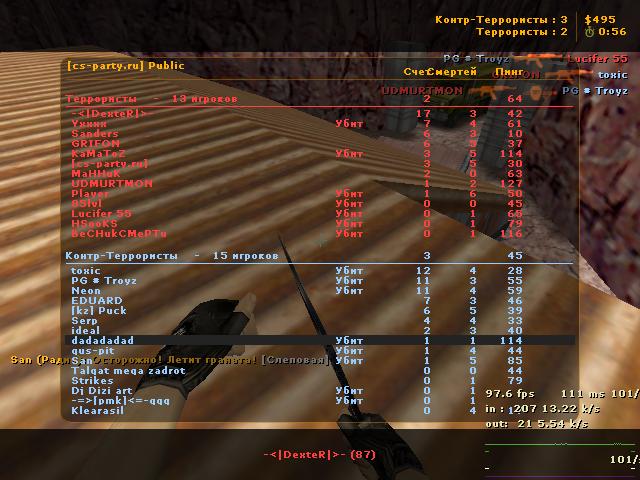Select the last terrorist row 'БеСНuкСМеРТu'
Viewport: 640px width, 480px height.
(x=320, y=233)
